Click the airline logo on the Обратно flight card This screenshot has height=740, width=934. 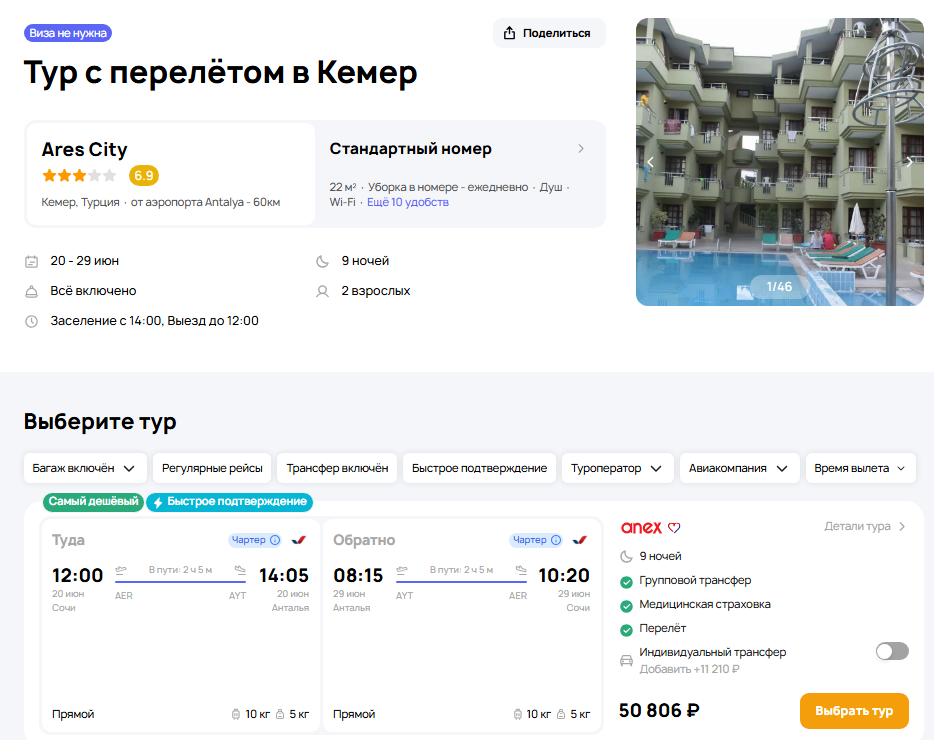tap(579, 540)
